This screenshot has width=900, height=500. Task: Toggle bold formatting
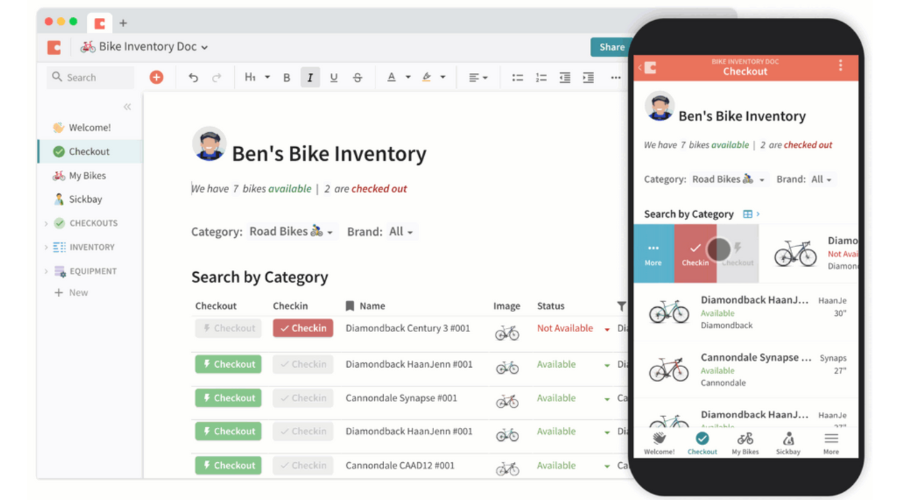tap(286, 77)
